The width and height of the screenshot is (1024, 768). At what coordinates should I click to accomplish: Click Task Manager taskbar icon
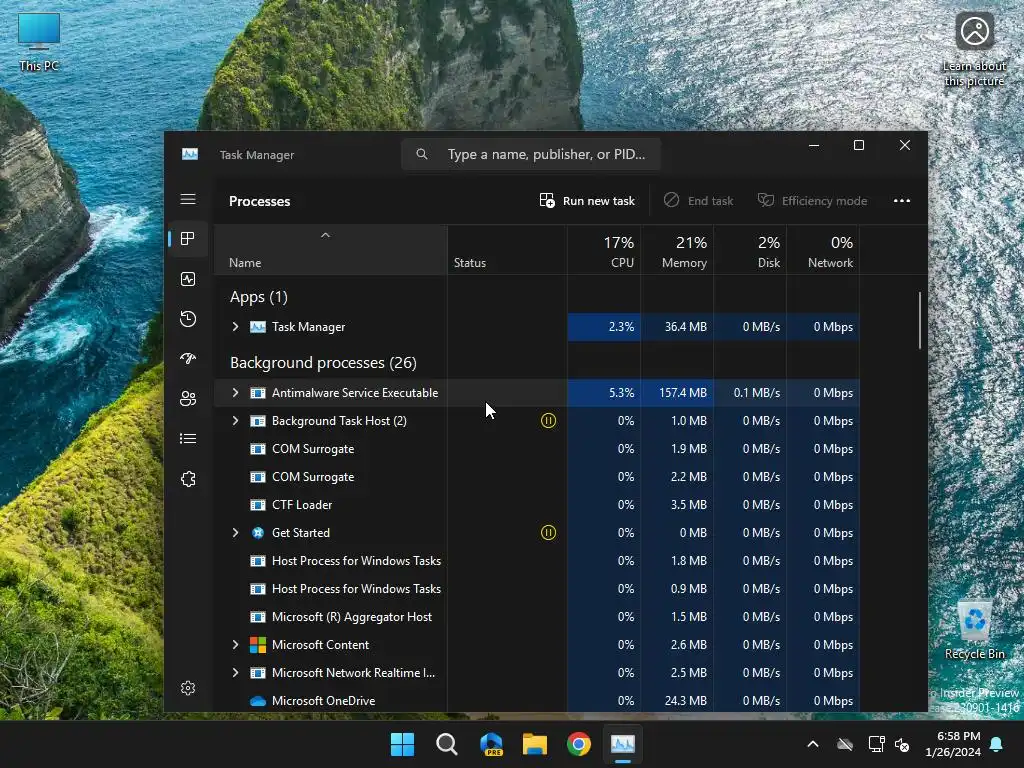[x=622, y=744]
